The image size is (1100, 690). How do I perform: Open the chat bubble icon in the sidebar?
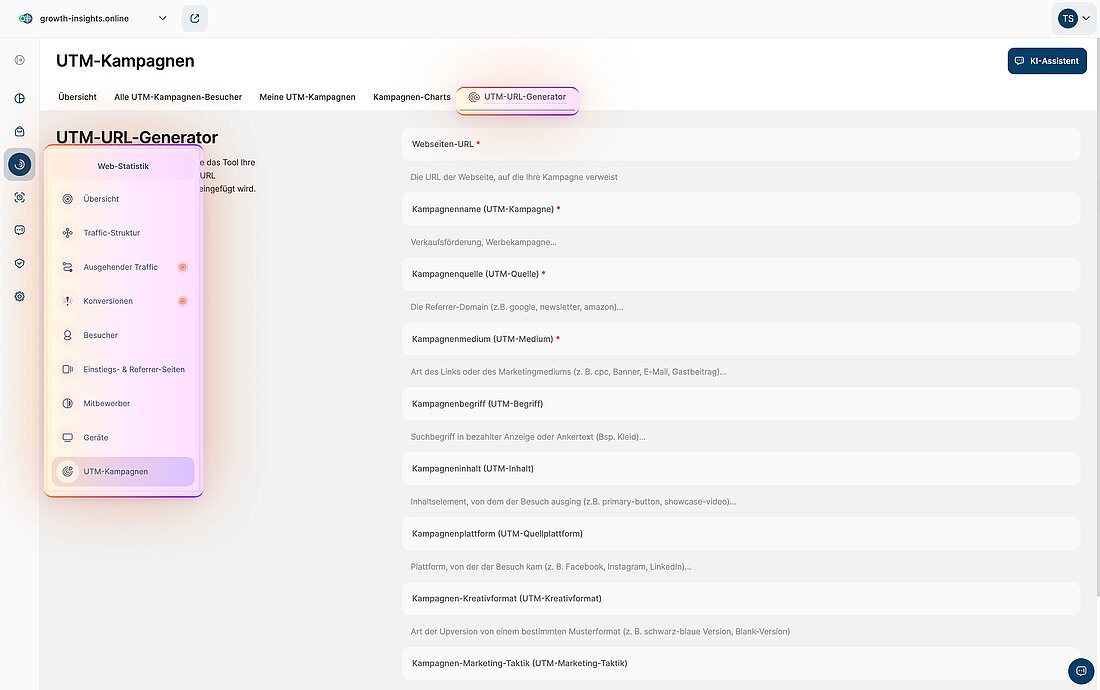(x=19, y=230)
